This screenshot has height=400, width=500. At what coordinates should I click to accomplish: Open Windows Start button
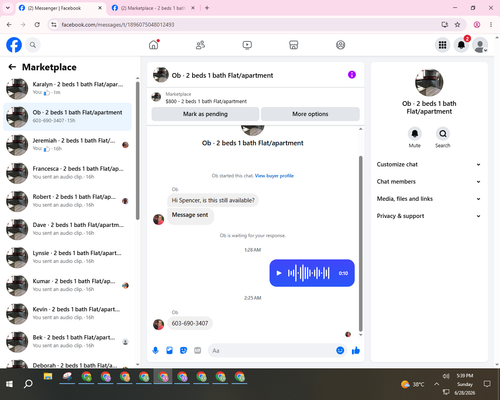click(9, 384)
